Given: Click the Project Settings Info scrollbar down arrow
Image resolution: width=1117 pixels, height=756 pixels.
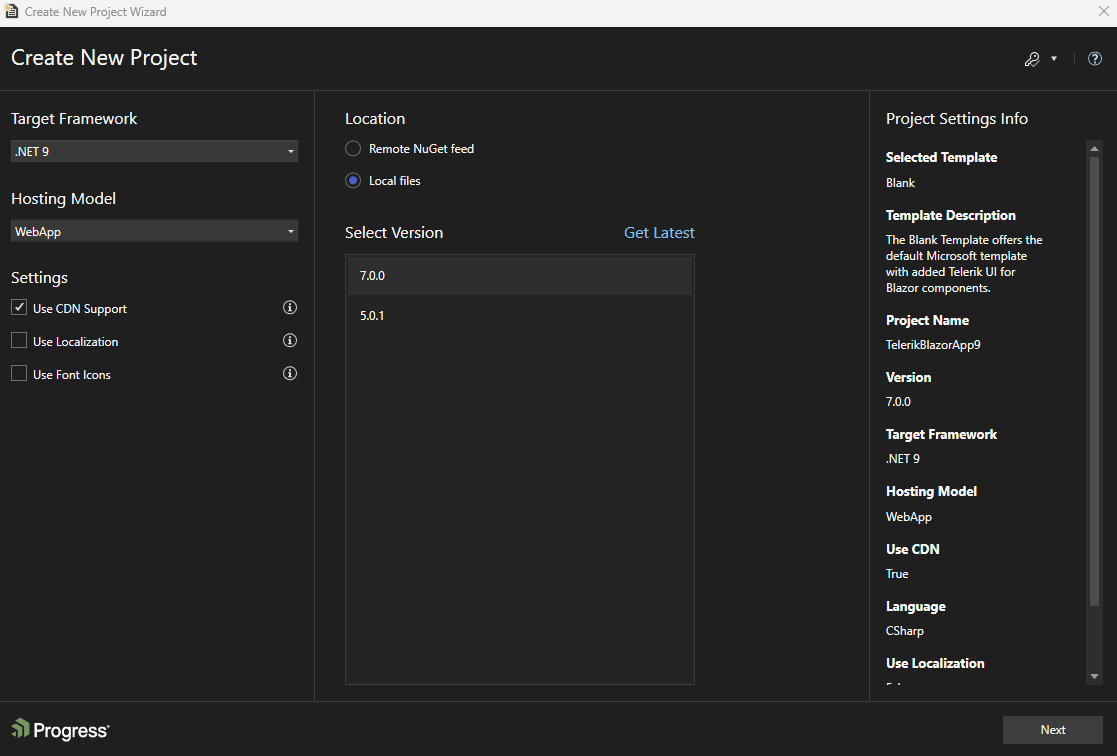Looking at the screenshot, I should [1094, 676].
